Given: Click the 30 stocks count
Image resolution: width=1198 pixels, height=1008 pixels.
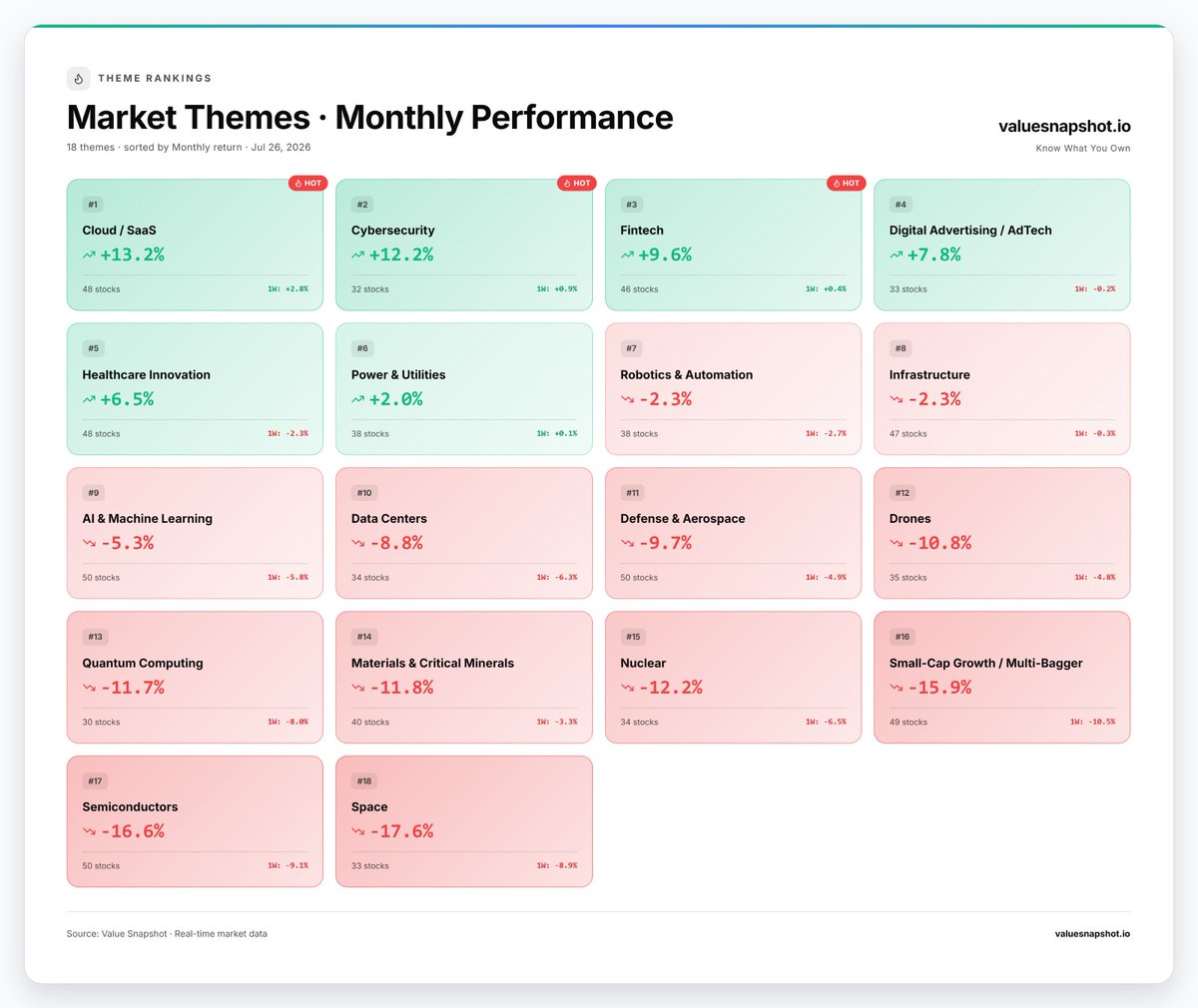Looking at the screenshot, I should click(x=101, y=722).
